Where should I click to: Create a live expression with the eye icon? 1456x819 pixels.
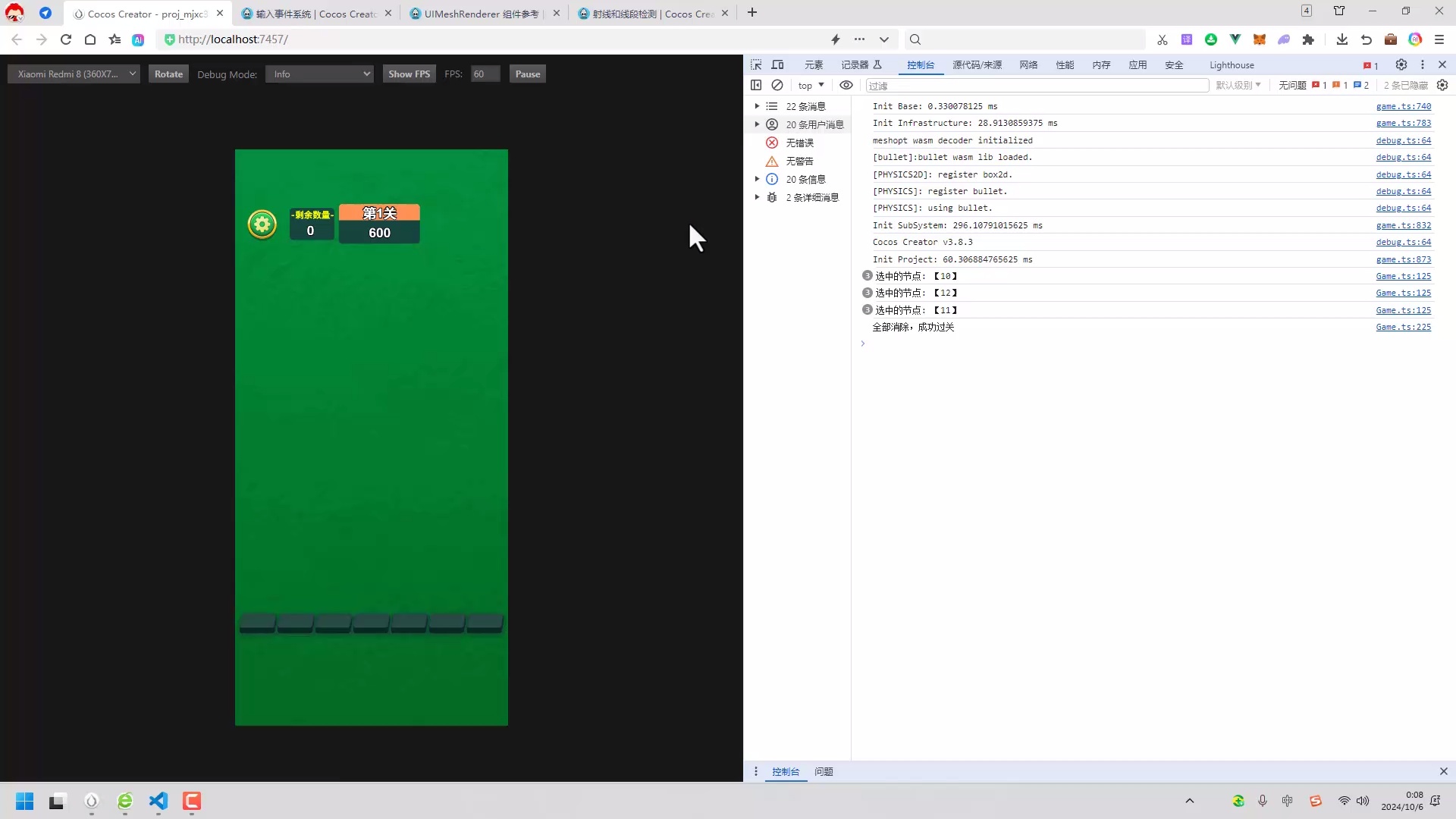[x=846, y=85]
